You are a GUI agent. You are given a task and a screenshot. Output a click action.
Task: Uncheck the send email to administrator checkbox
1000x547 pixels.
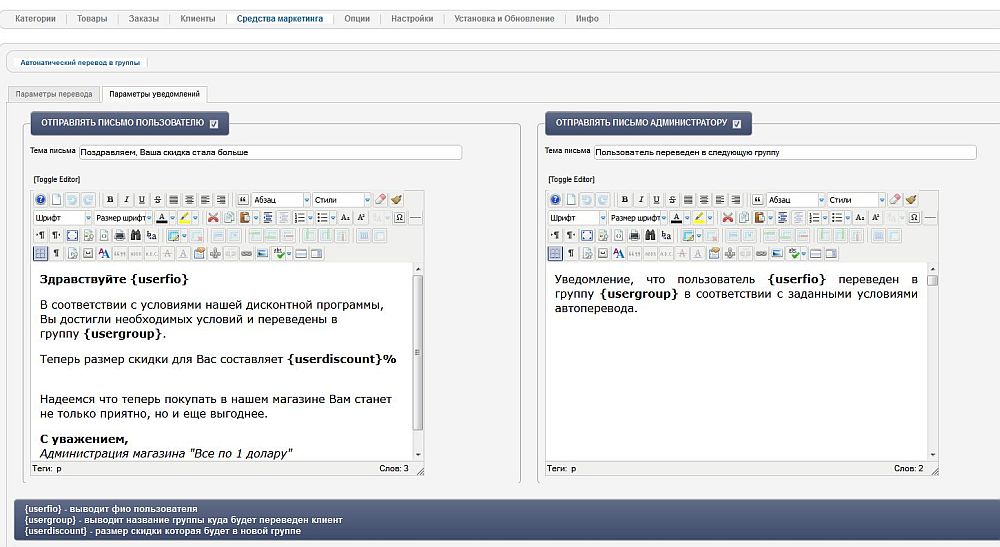737,124
